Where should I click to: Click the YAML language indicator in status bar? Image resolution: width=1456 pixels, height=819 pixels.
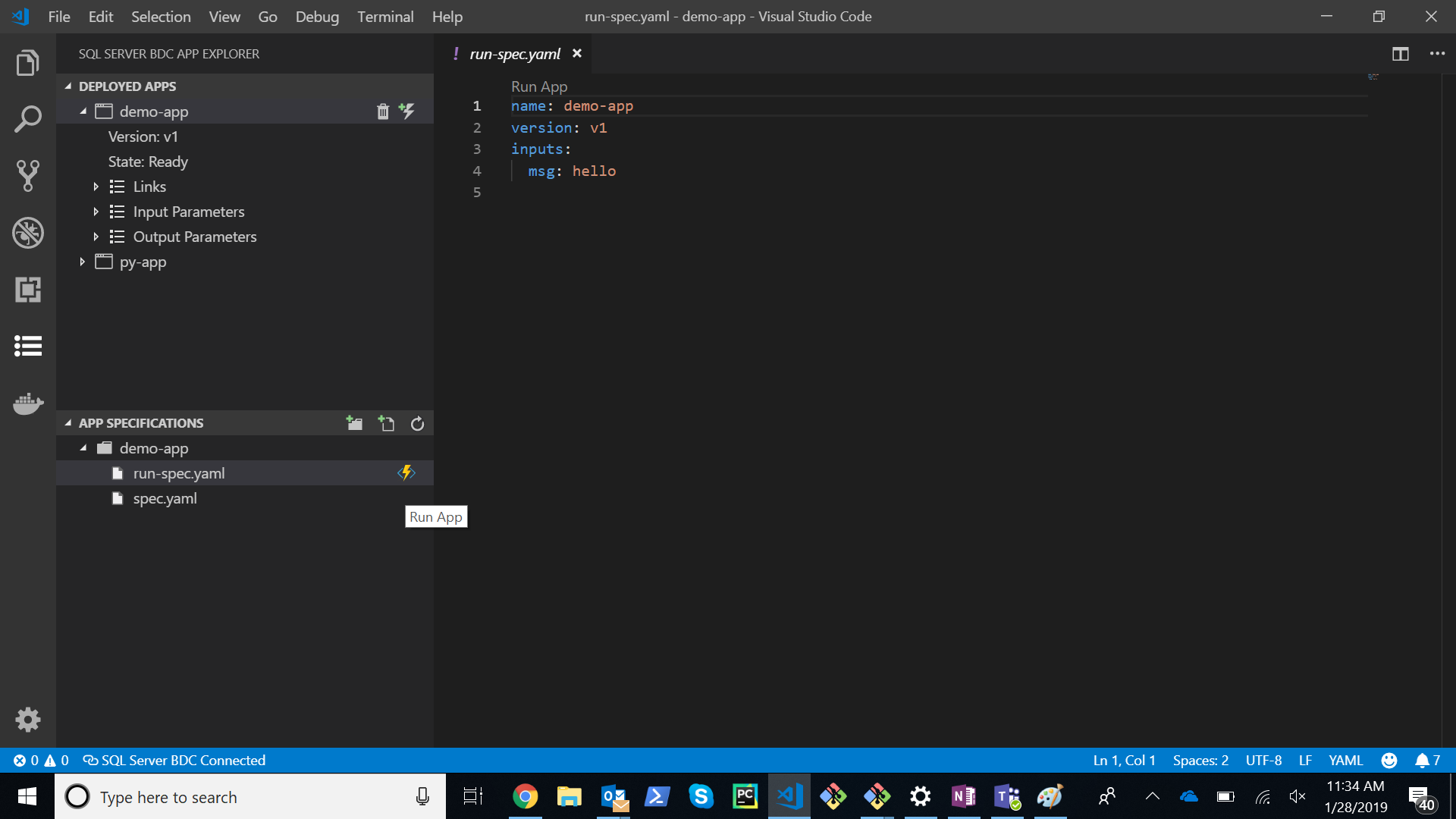click(1345, 760)
